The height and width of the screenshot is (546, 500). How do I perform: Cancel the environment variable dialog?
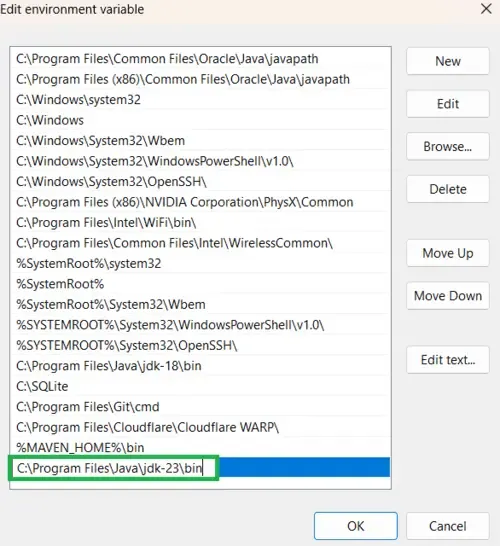[447, 526]
